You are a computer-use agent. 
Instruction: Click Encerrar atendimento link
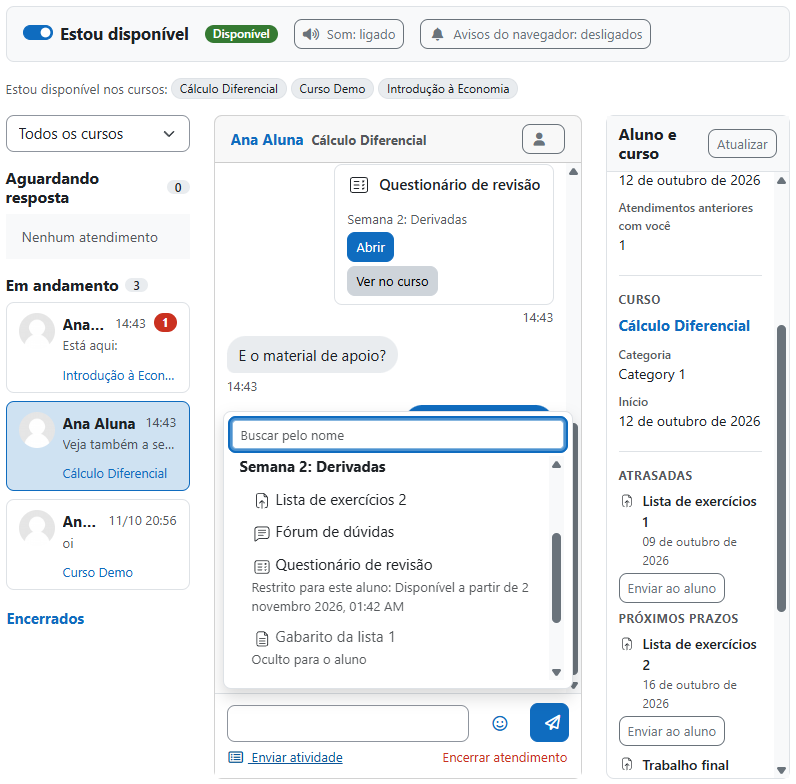[x=505, y=757]
